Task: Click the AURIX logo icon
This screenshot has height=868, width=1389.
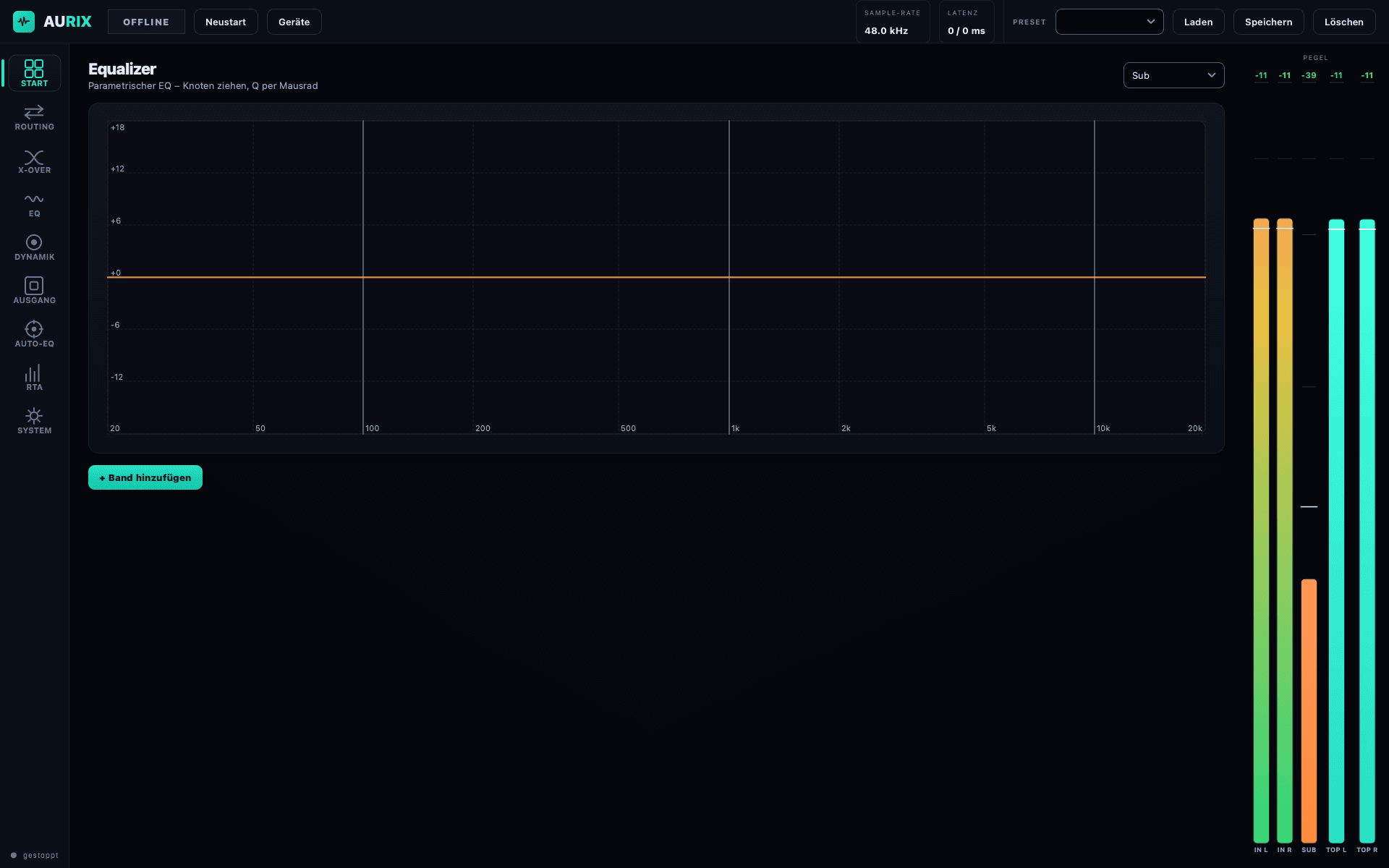Action: (24, 22)
